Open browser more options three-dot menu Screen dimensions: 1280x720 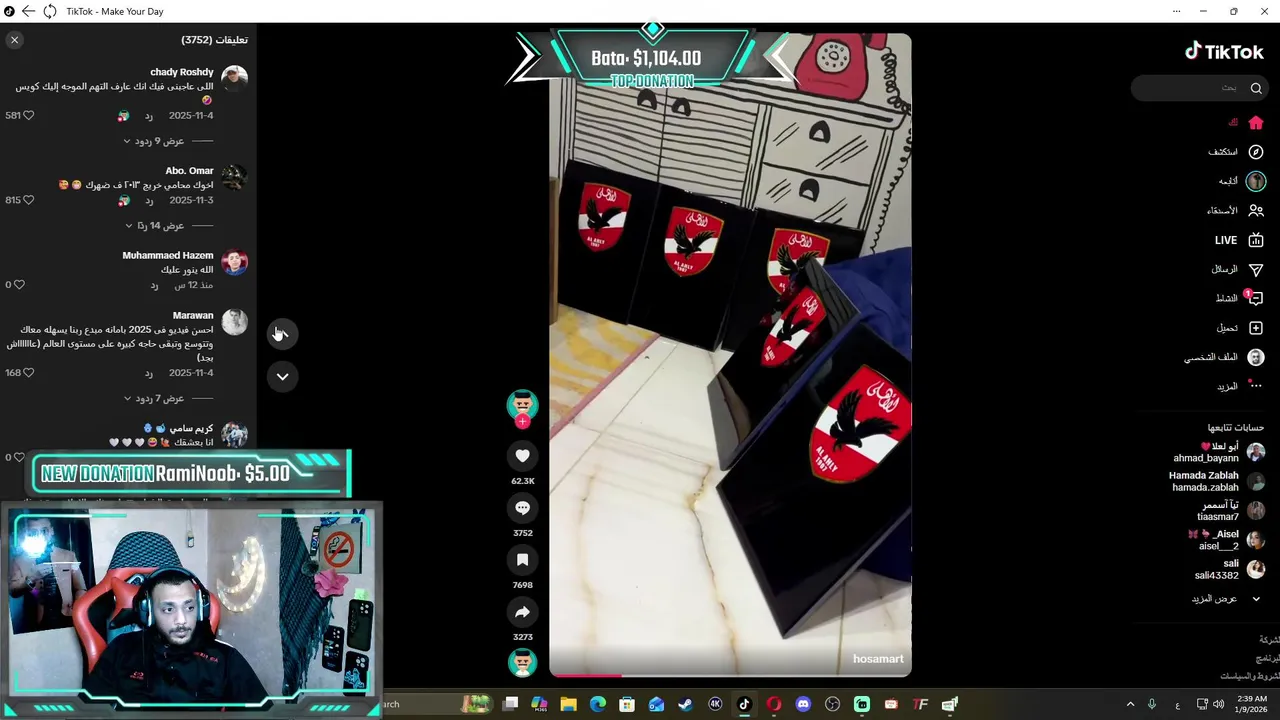coord(1176,11)
